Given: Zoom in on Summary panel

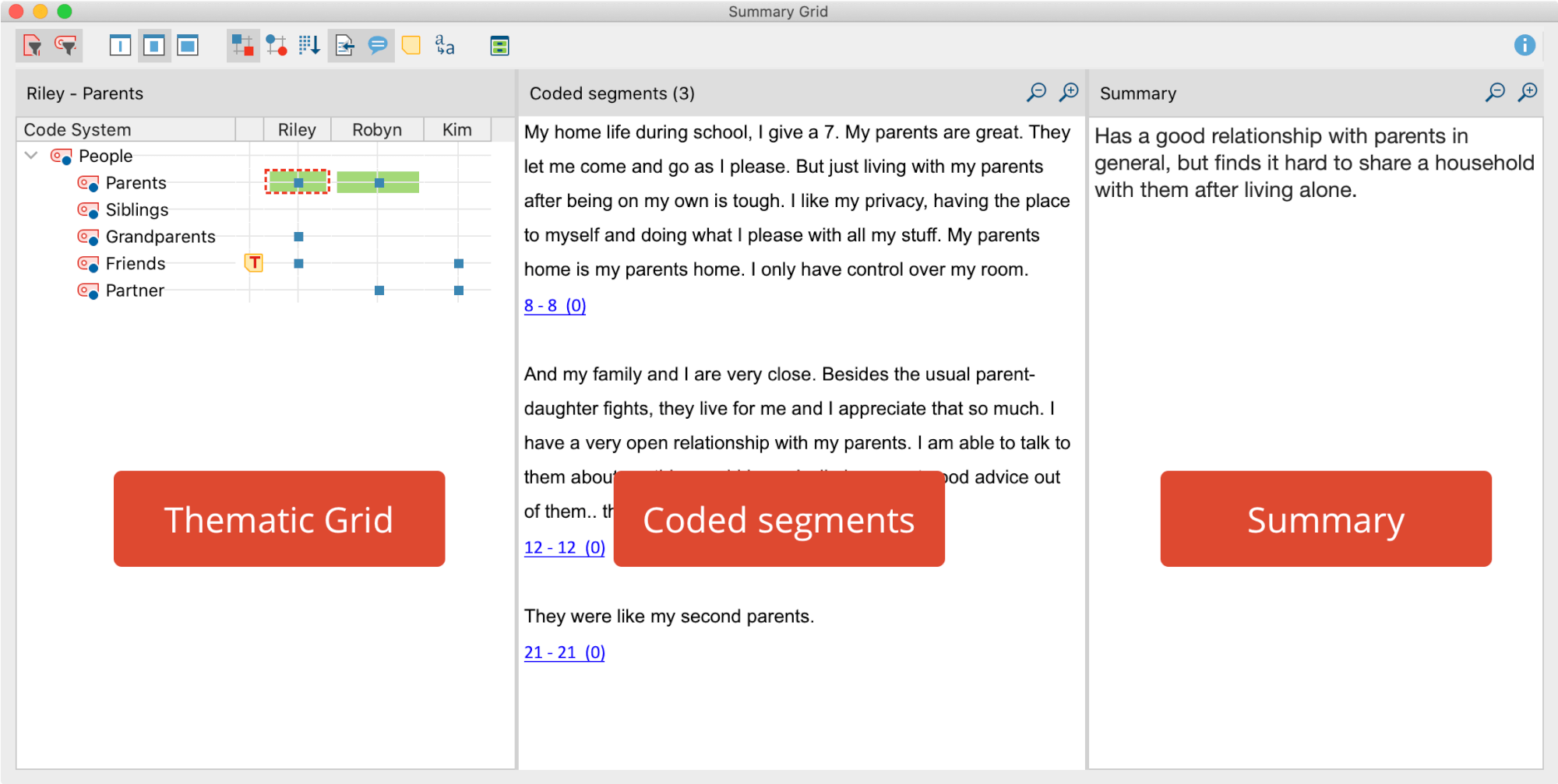Looking at the screenshot, I should [x=1528, y=93].
